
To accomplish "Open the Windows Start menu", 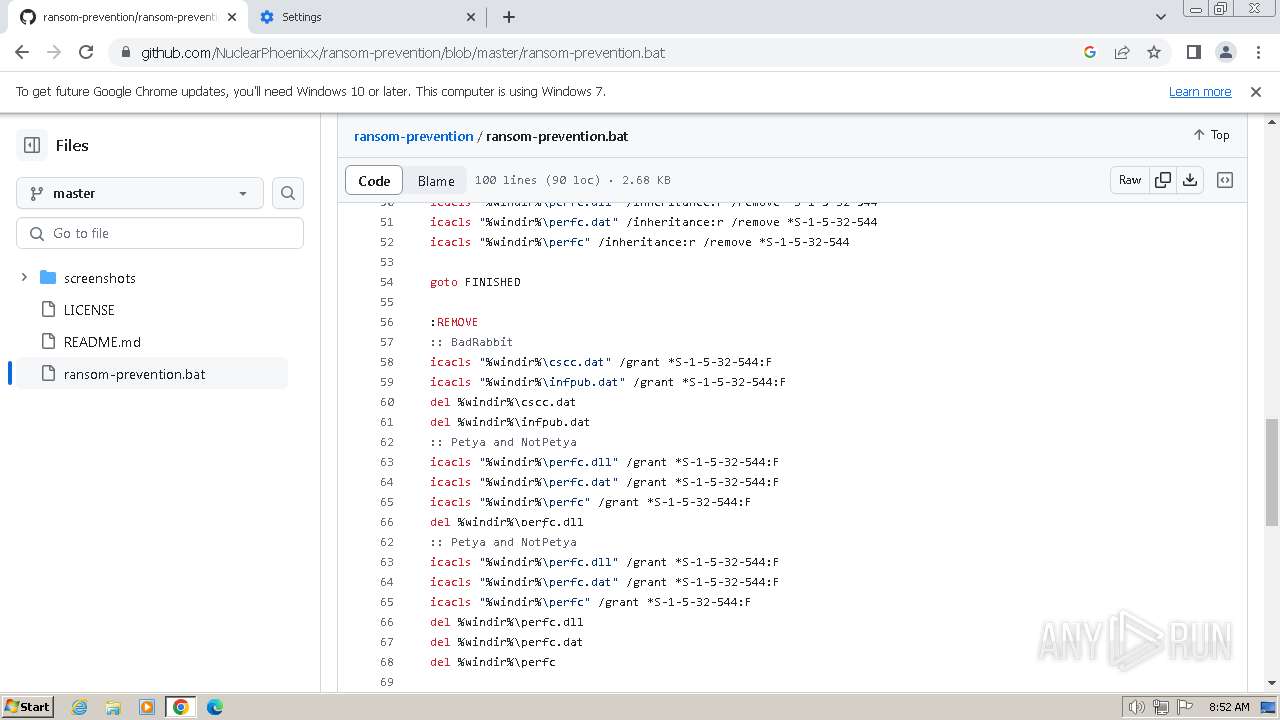I will pos(27,706).
